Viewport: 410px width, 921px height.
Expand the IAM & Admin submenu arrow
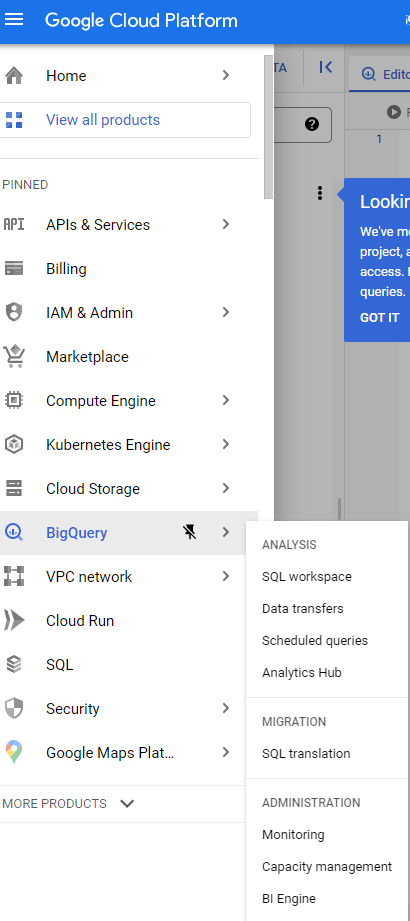[226, 312]
